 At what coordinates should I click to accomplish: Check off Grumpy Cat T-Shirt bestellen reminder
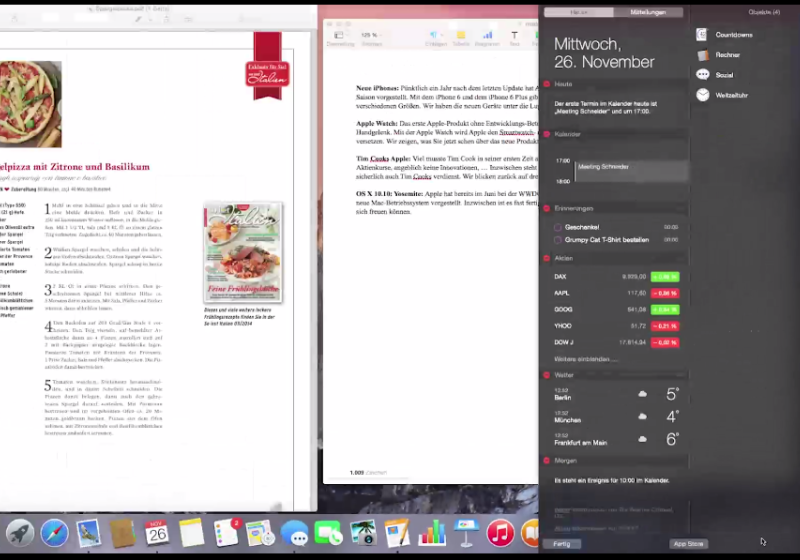point(558,240)
